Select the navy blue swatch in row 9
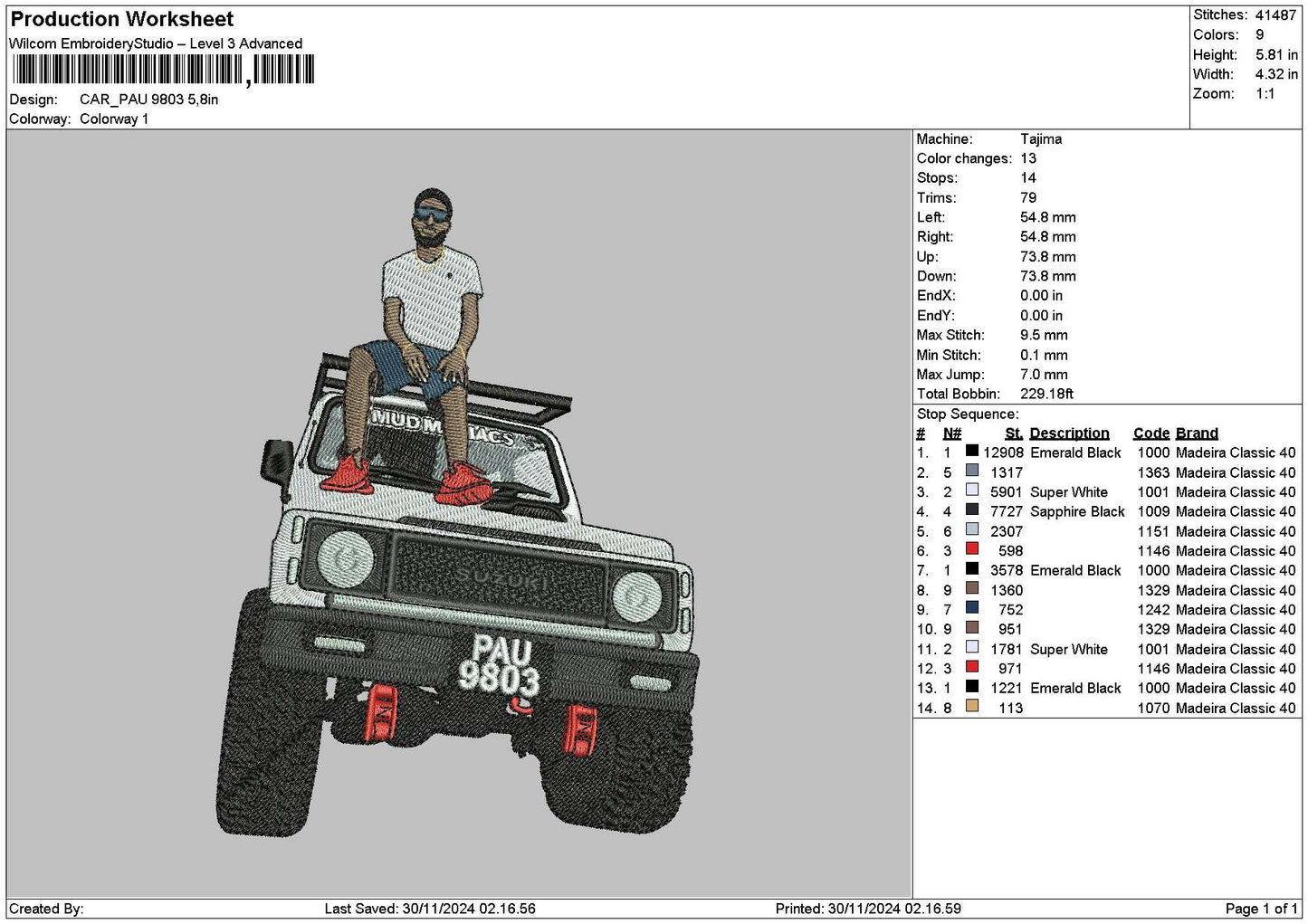 point(972,608)
